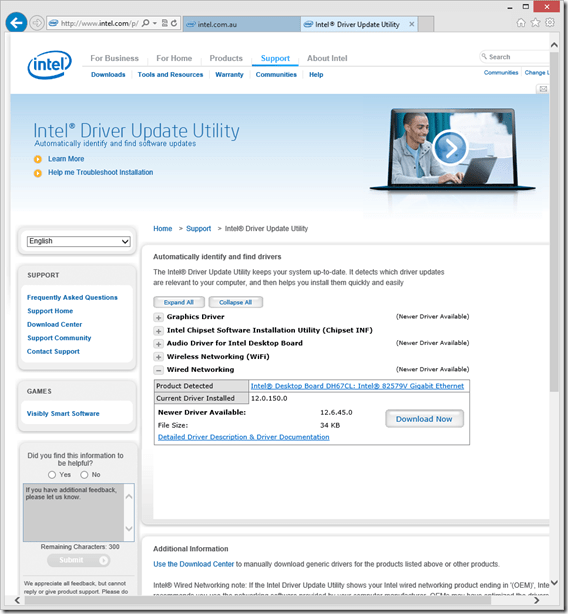Screen dimensions: 568x614
Task: Open Warranty link
Action: click(x=229, y=74)
